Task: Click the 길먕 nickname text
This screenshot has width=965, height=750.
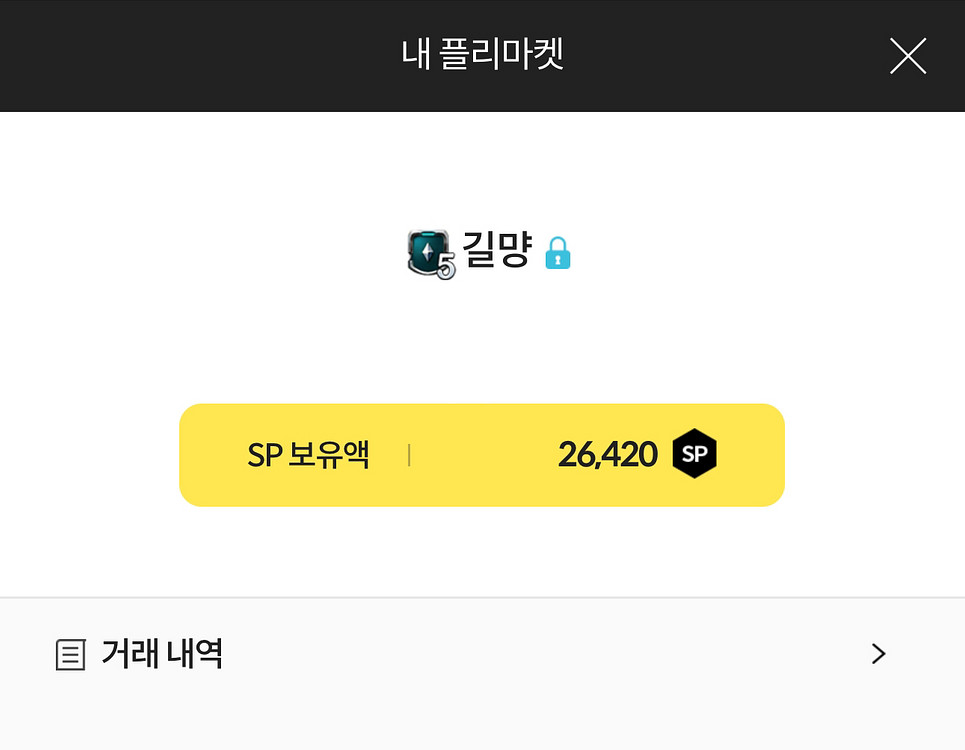Action: click(495, 250)
